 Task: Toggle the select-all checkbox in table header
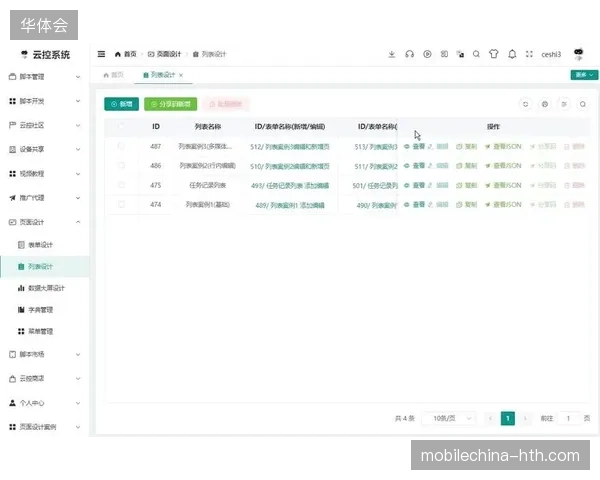(121, 126)
